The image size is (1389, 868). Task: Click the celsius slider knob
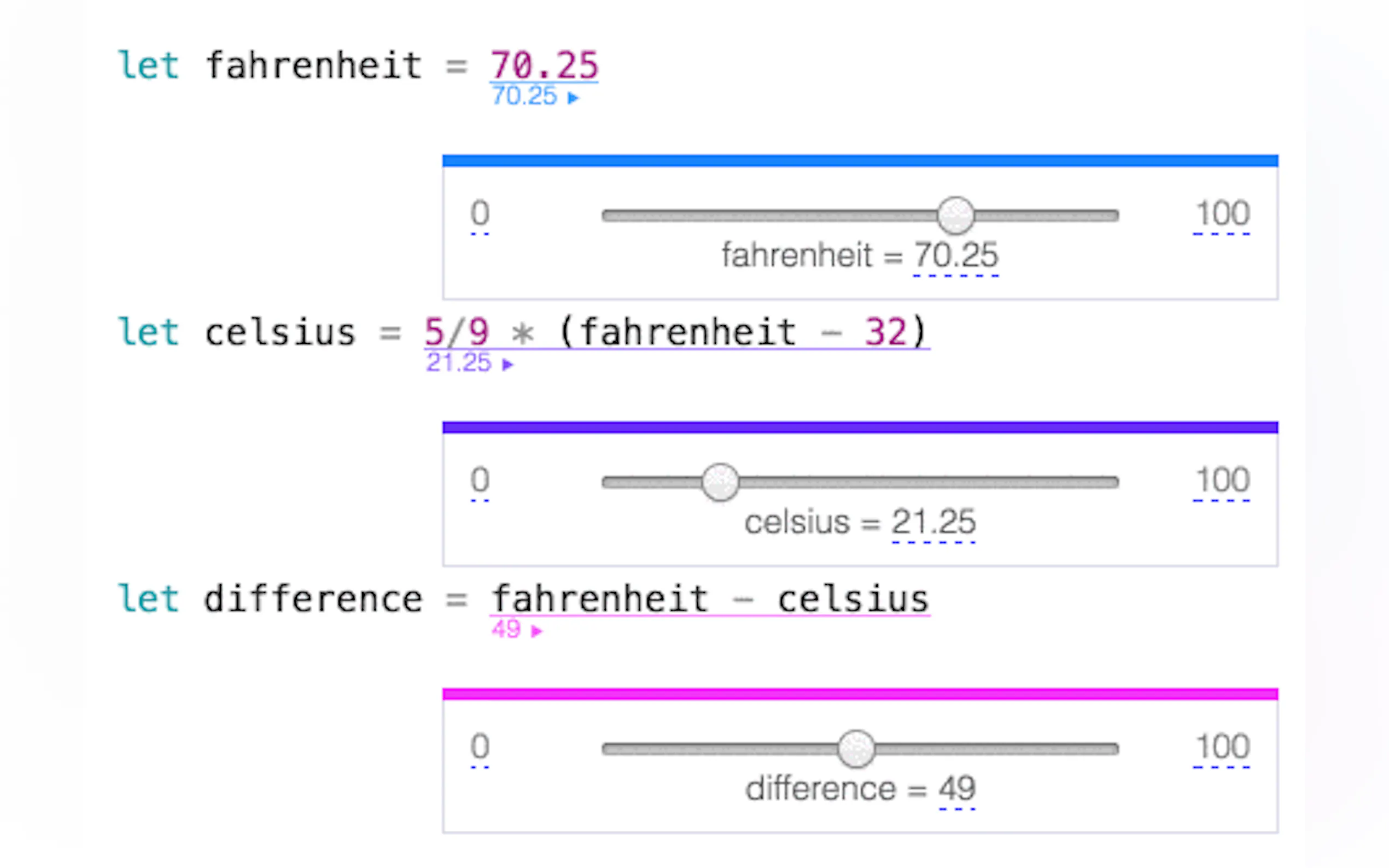[x=720, y=482]
